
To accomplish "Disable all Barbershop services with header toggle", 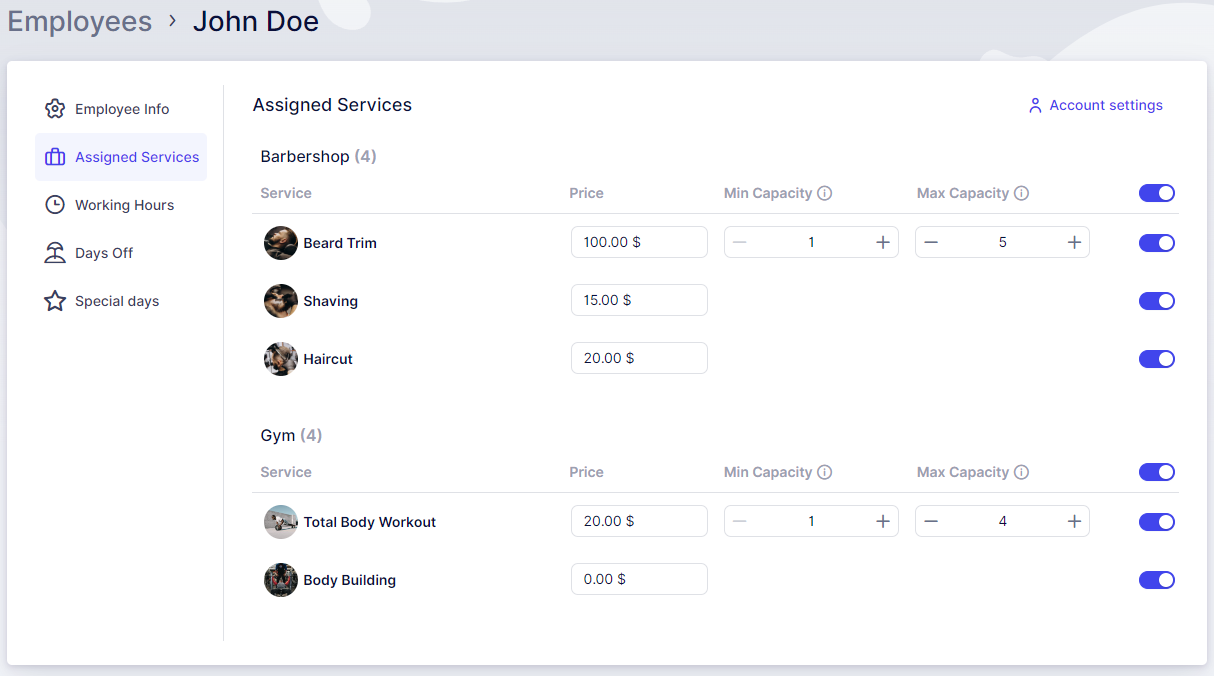I will [x=1156, y=193].
